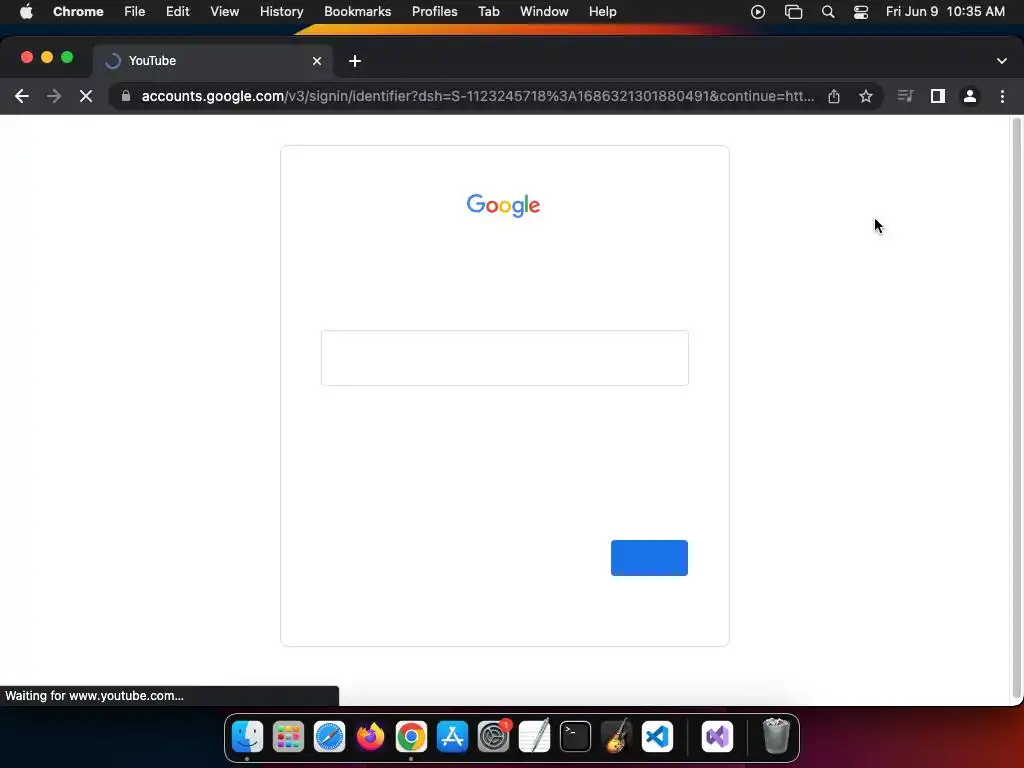Share this page from the address bar
The width and height of the screenshot is (1024, 768).
(x=834, y=97)
